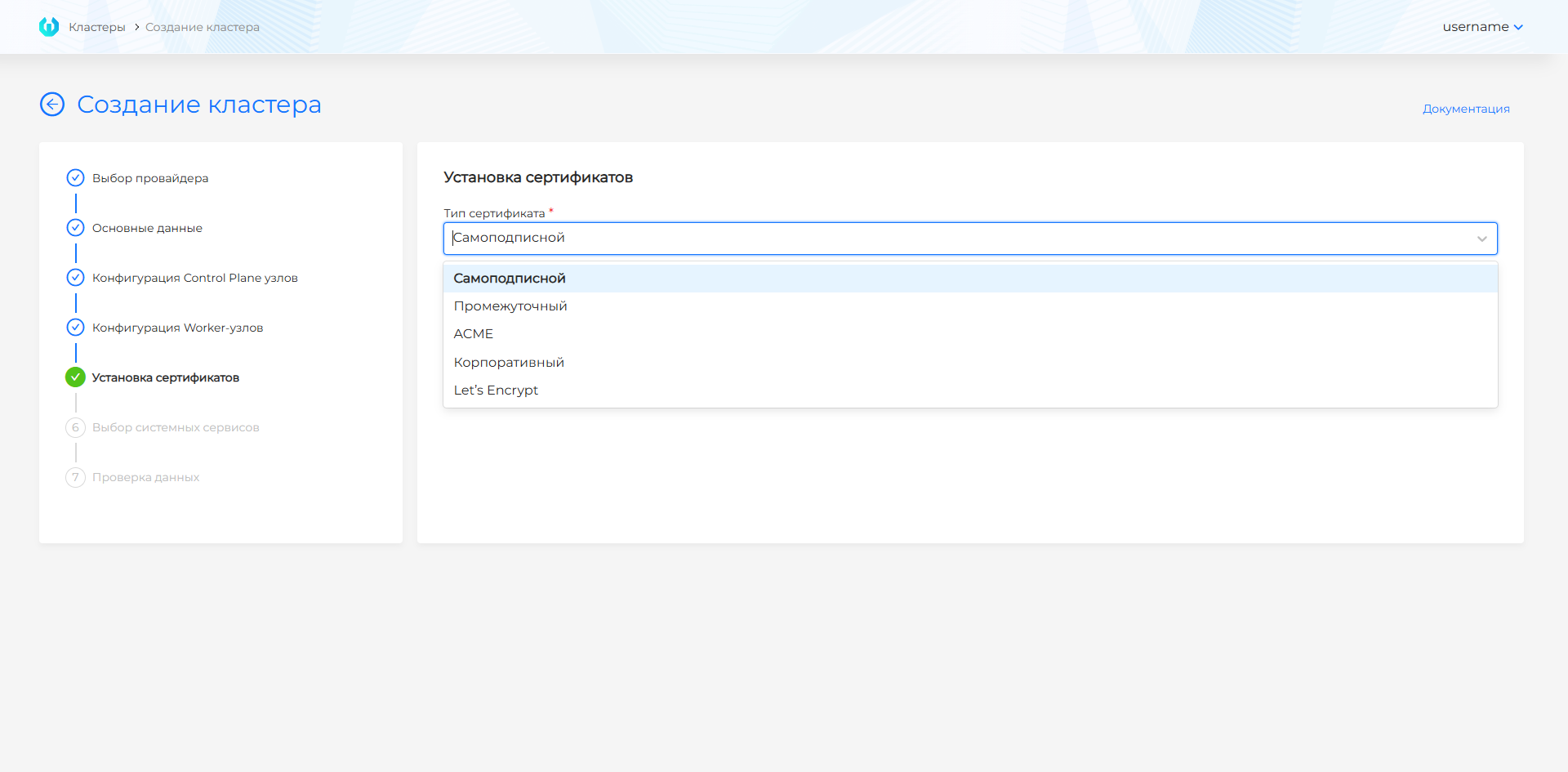Click the app logo in header
Viewport: 1568px width, 772px height.
pyautogui.click(x=49, y=27)
